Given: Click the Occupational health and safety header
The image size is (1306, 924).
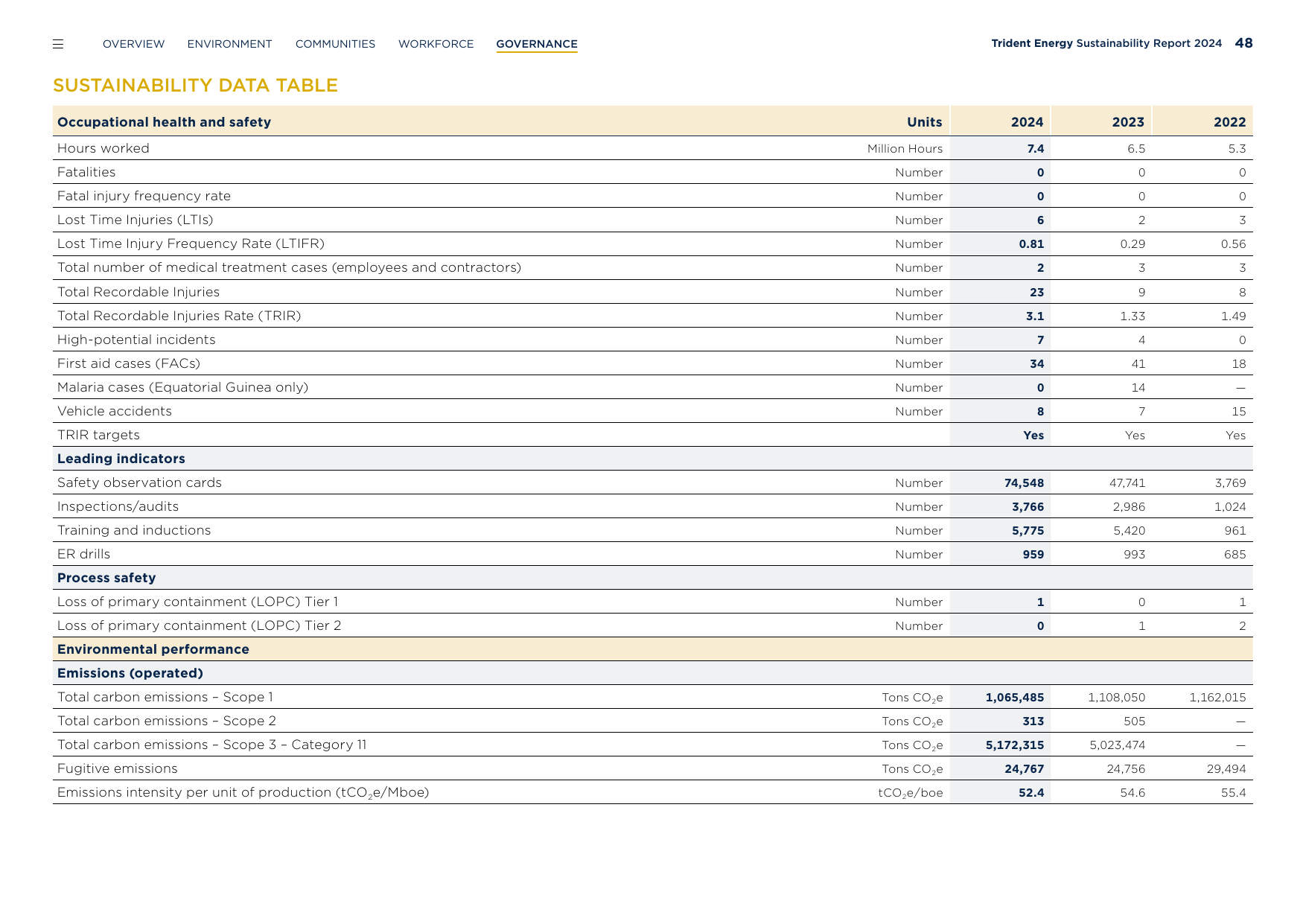Looking at the screenshot, I should (x=164, y=122).
